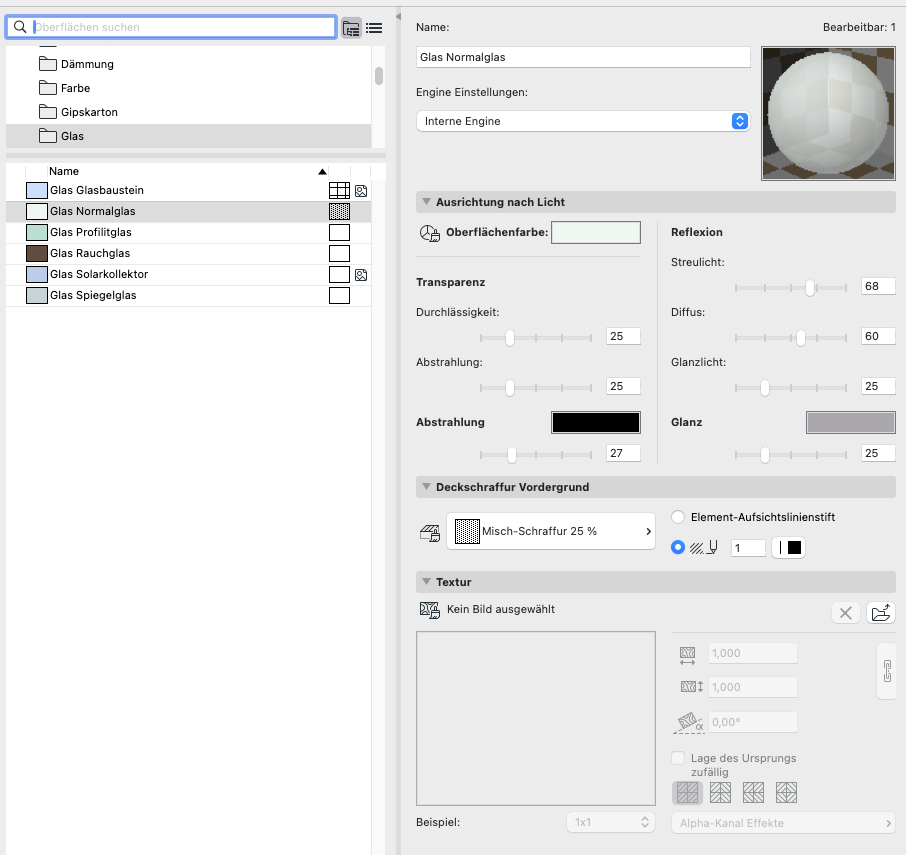The width and height of the screenshot is (906, 855).
Task: Click the hatch icon of Glas Glasbaustein
Action: tap(339, 190)
